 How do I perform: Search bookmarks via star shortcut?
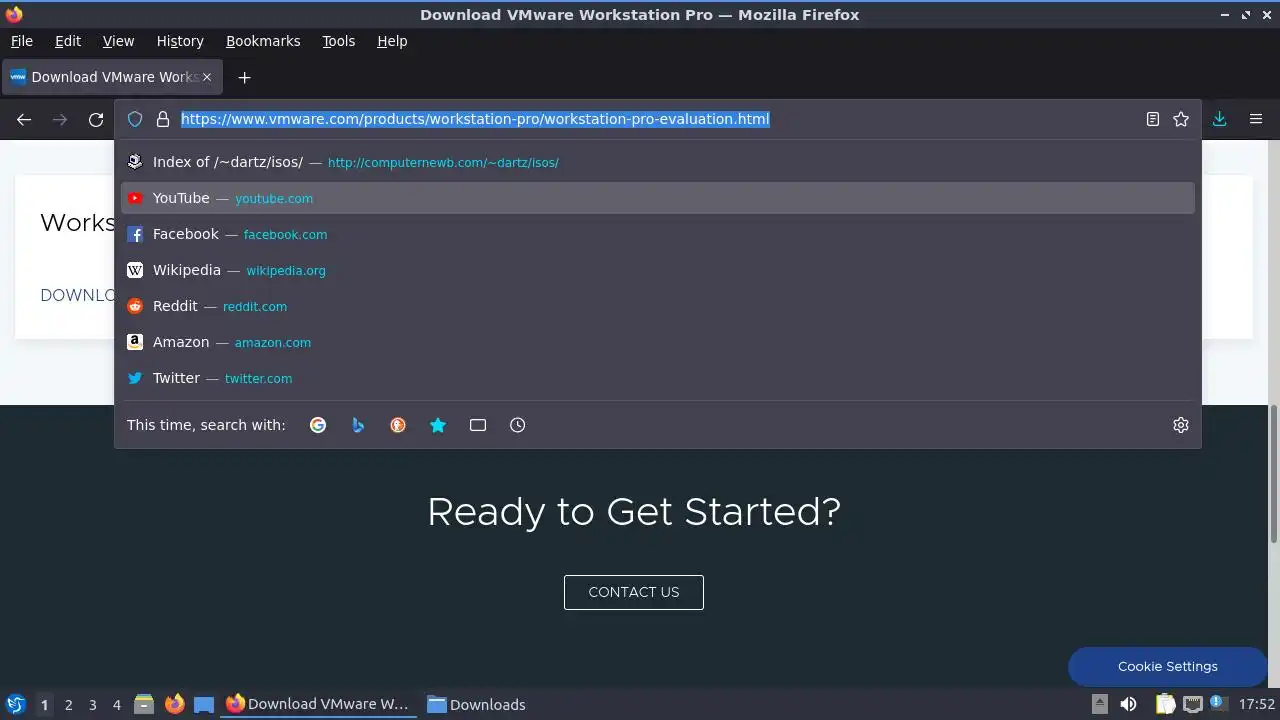[x=438, y=425]
